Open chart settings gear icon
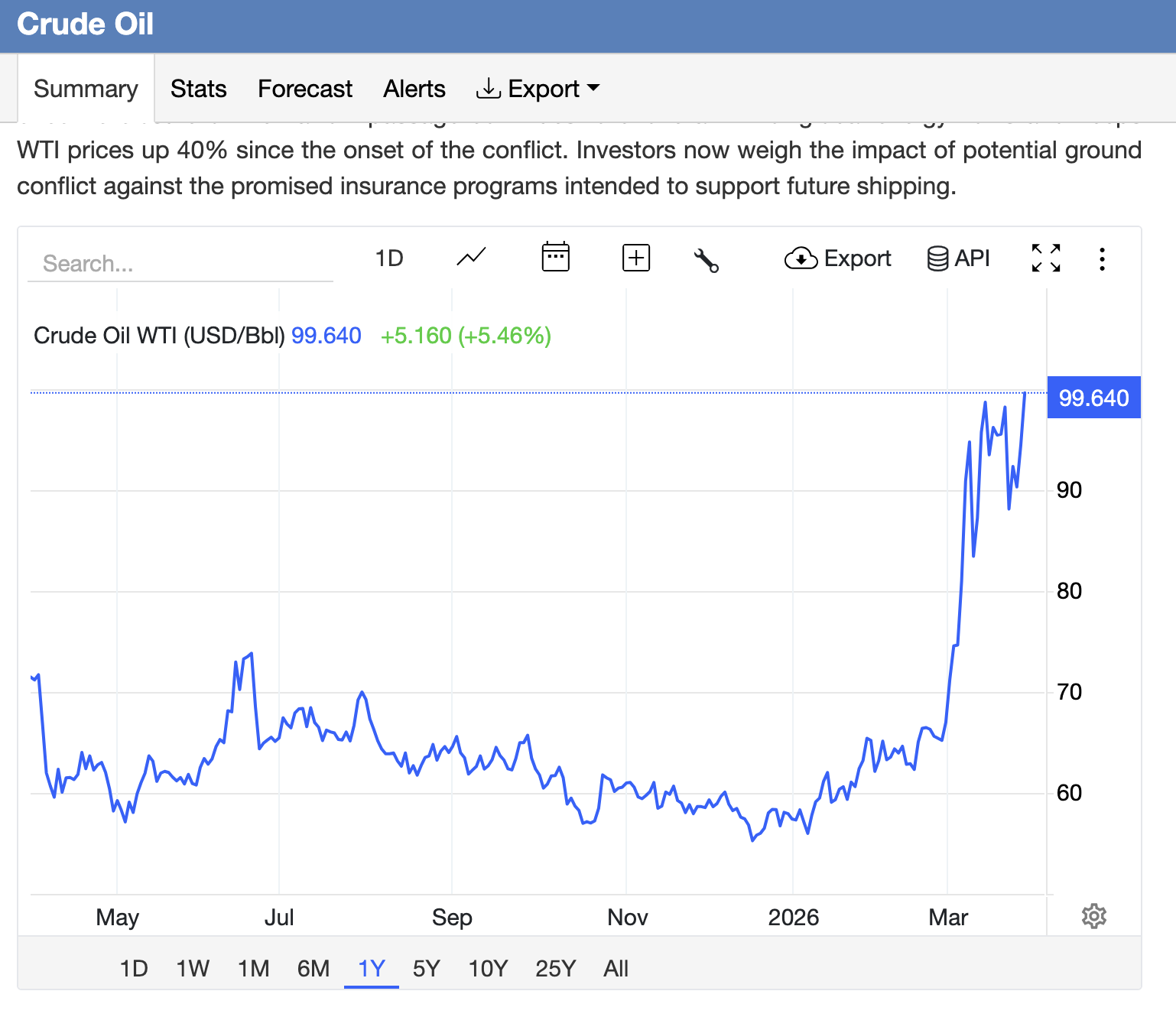 tap(1094, 915)
